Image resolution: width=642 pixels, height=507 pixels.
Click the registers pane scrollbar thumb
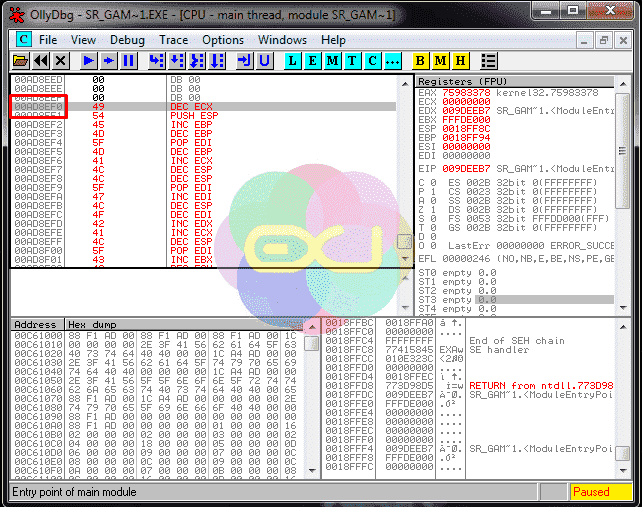coord(623,151)
